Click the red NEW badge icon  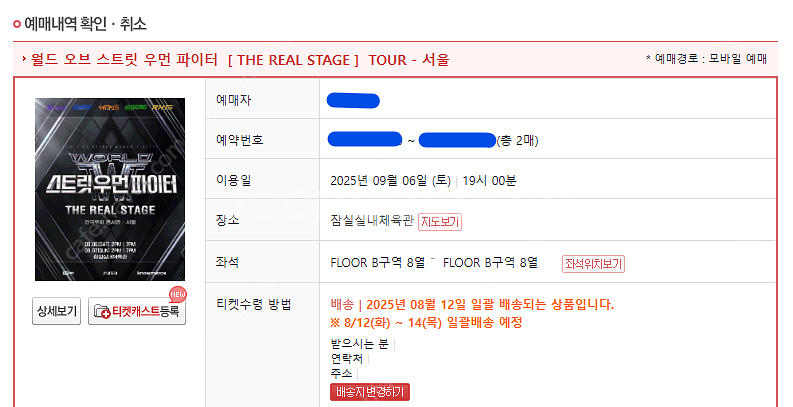(178, 295)
